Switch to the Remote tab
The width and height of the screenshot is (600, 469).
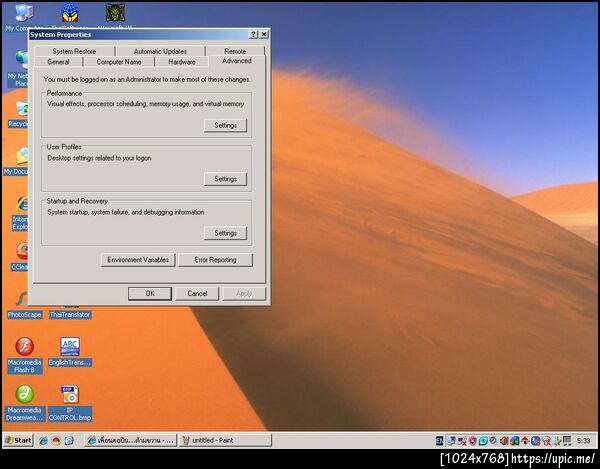(235, 51)
